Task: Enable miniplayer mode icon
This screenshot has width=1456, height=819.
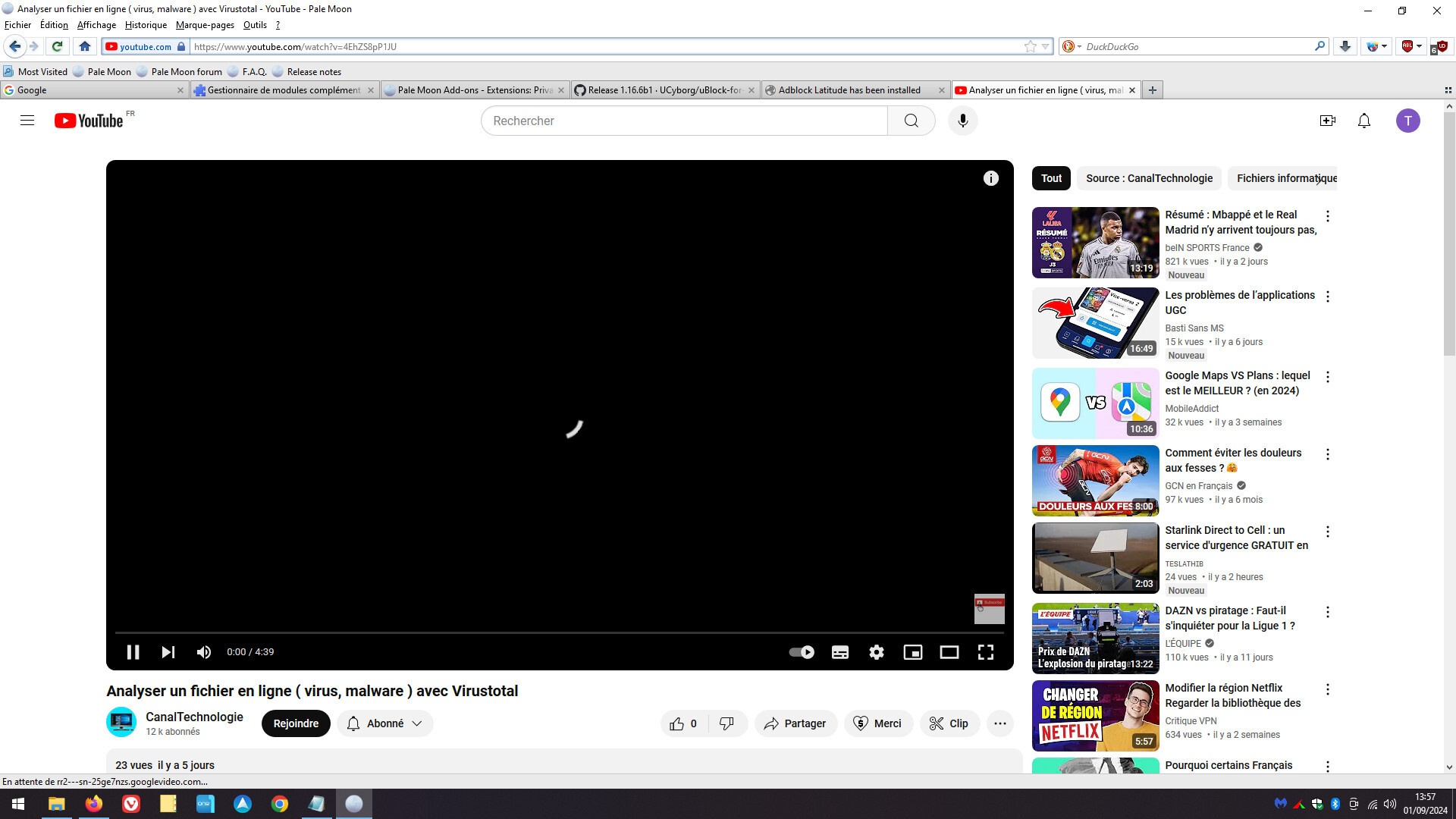Action: [x=913, y=652]
